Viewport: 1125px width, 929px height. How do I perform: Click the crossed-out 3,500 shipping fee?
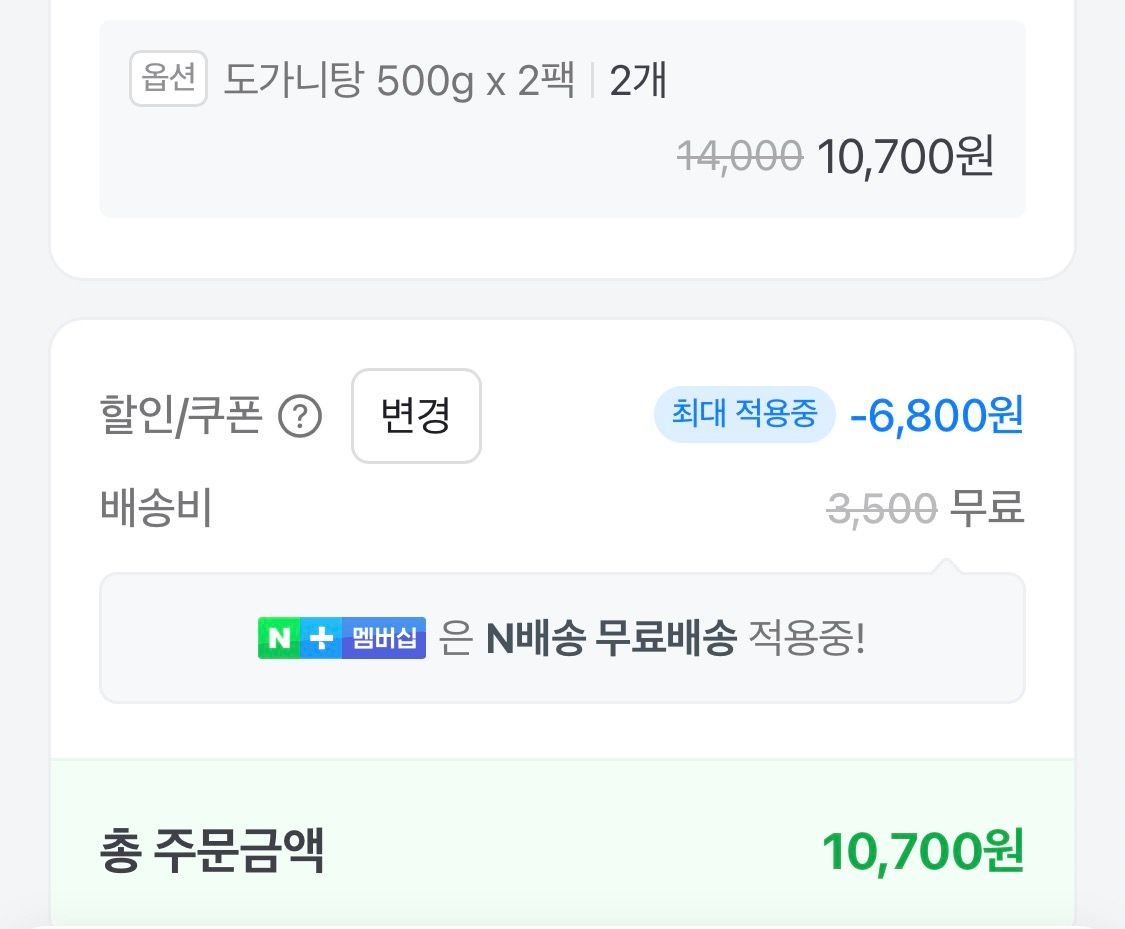tap(882, 509)
